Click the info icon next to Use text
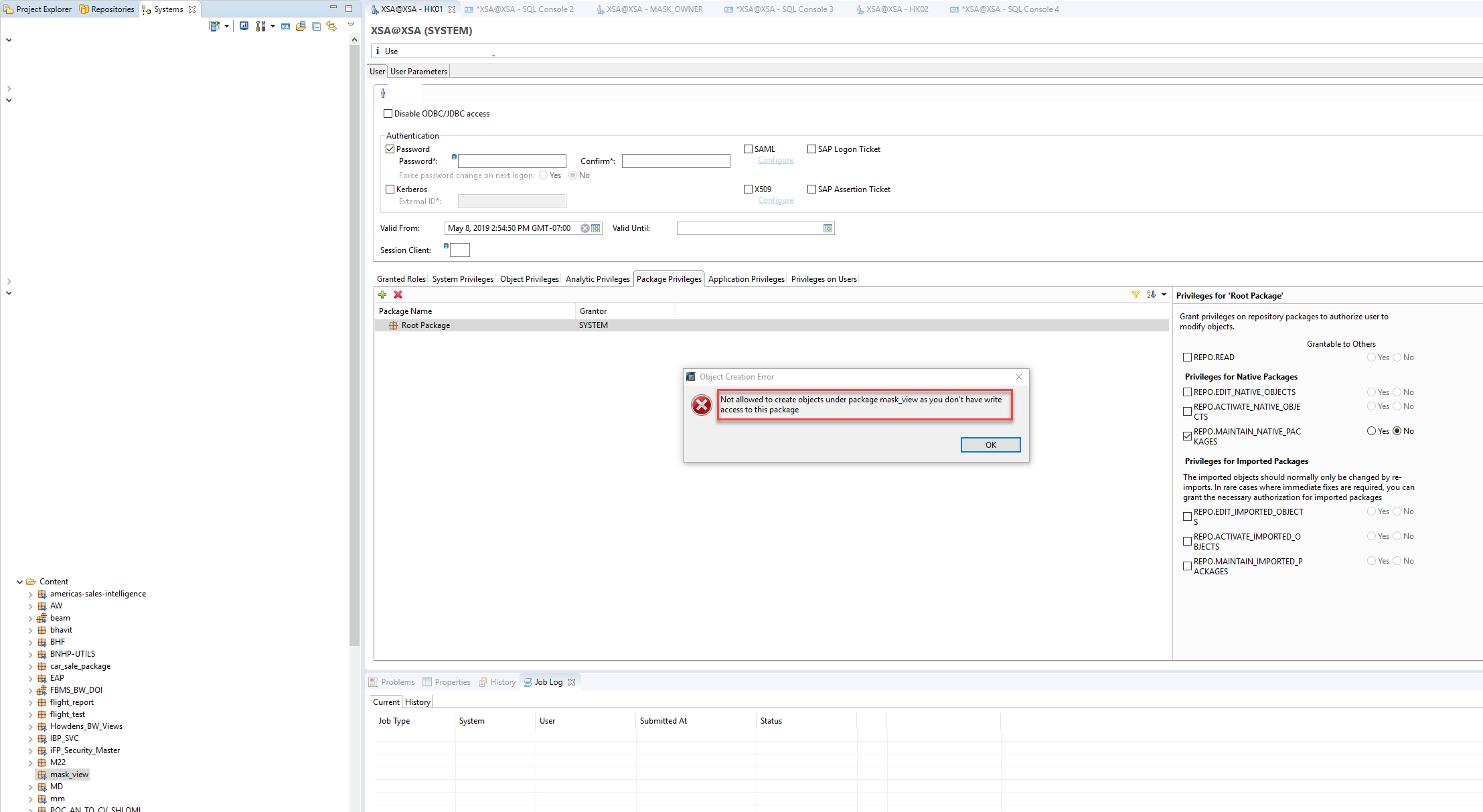This screenshot has height=812, width=1483. (378, 51)
